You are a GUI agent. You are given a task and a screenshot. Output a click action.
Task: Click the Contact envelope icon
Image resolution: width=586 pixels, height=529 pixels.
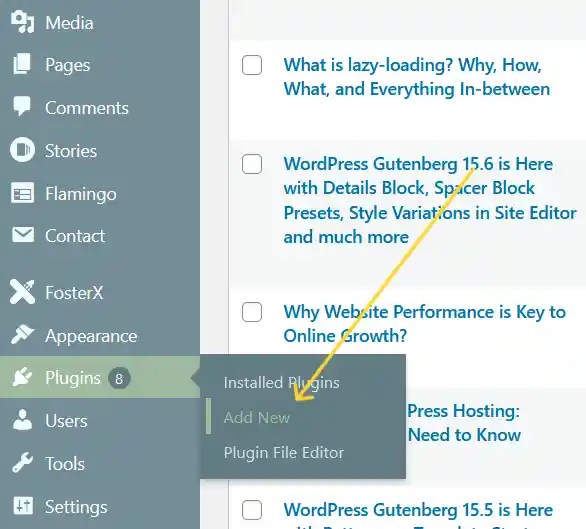(23, 235)
